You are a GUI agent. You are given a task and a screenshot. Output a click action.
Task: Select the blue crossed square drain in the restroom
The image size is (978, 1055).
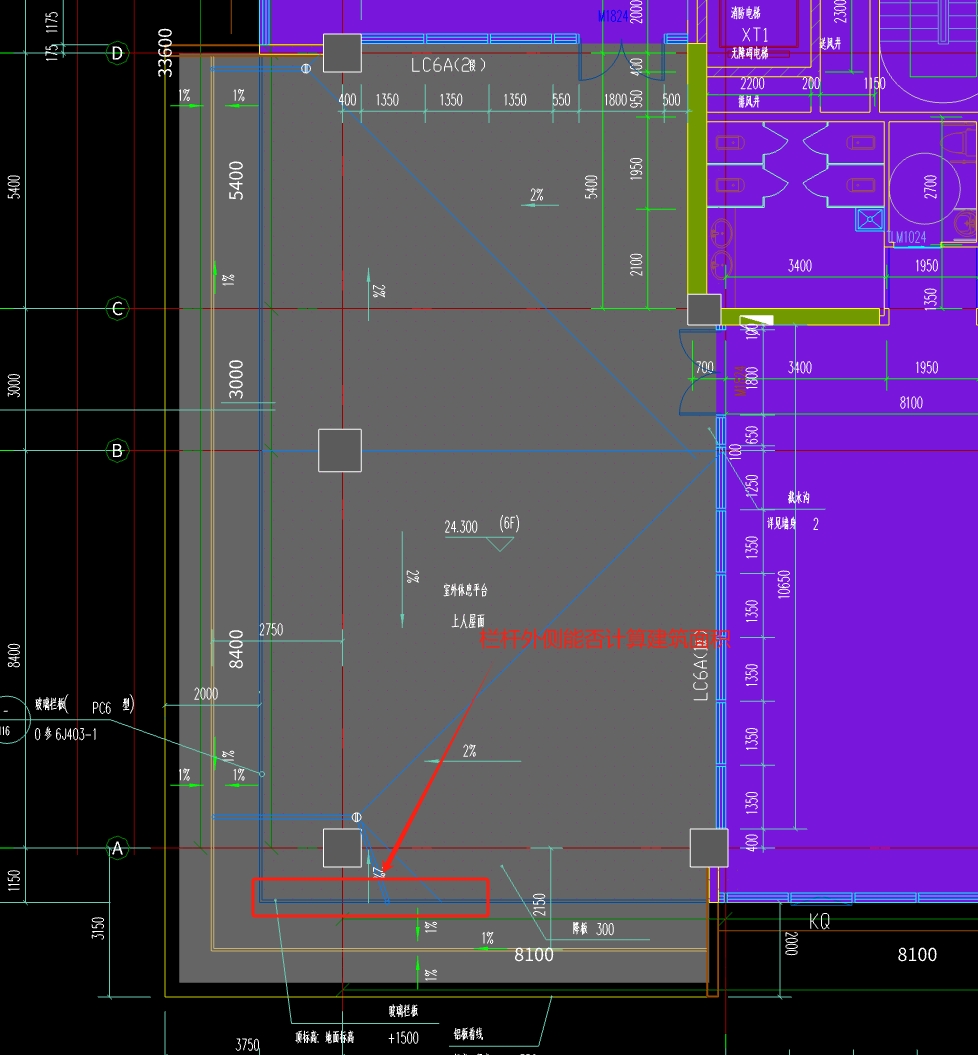(x=870, y=219)
